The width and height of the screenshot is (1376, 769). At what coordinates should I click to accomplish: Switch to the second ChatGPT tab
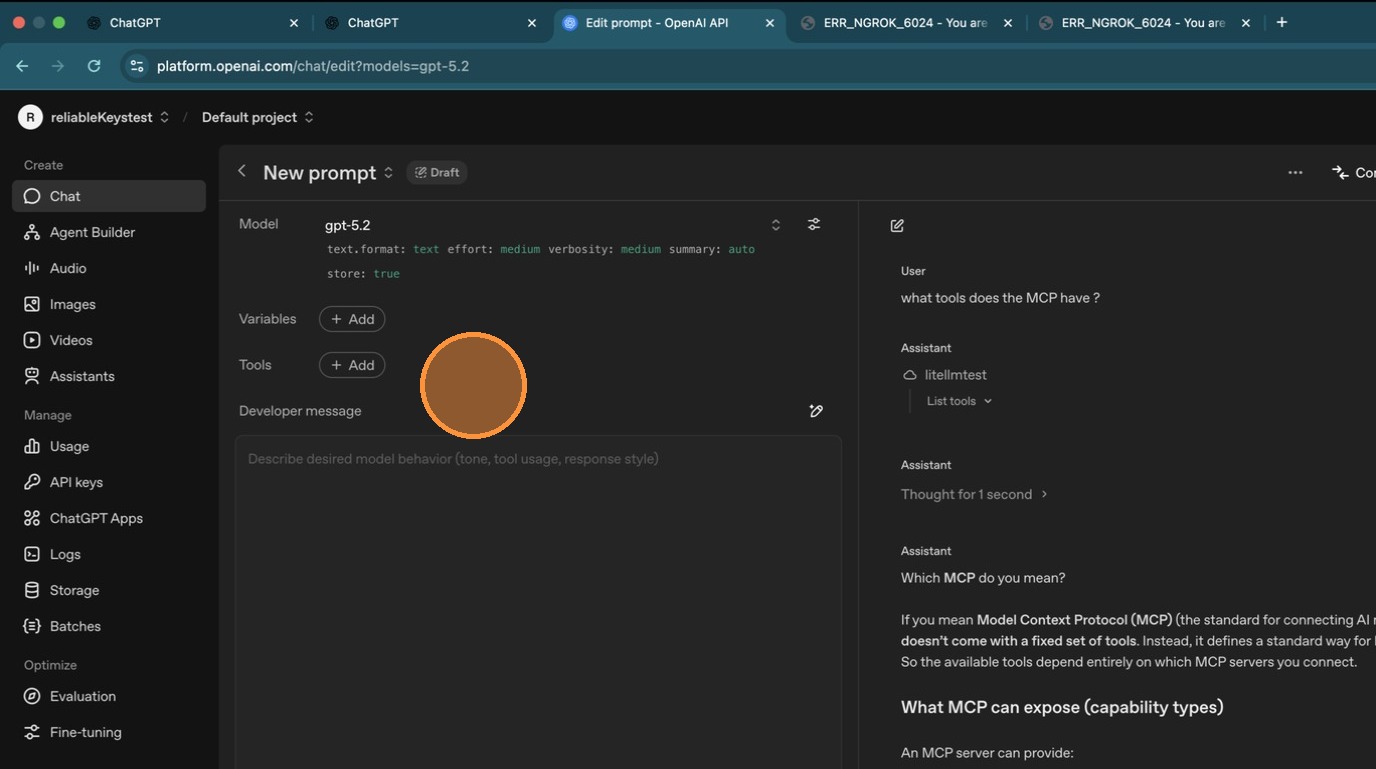431,22
